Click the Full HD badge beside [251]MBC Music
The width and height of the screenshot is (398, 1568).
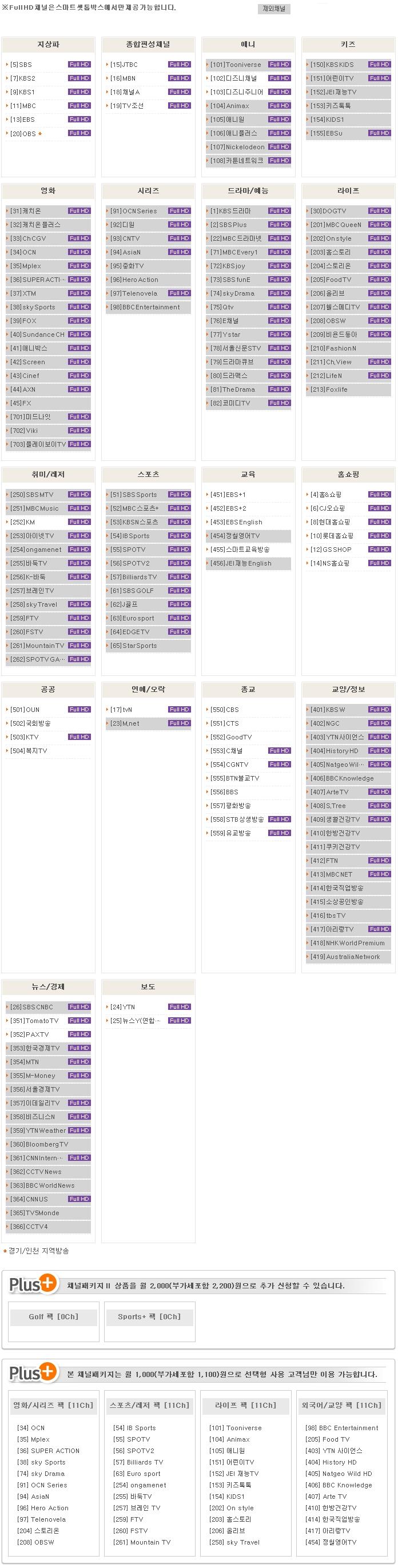pos(79,508)
